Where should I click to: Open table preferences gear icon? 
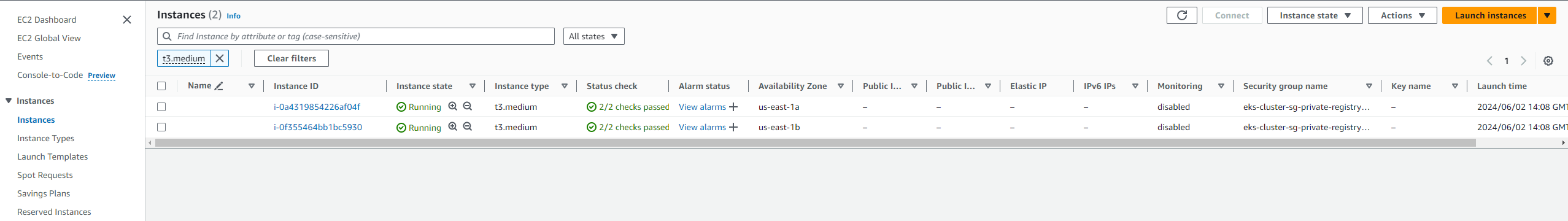point(1548,61)
